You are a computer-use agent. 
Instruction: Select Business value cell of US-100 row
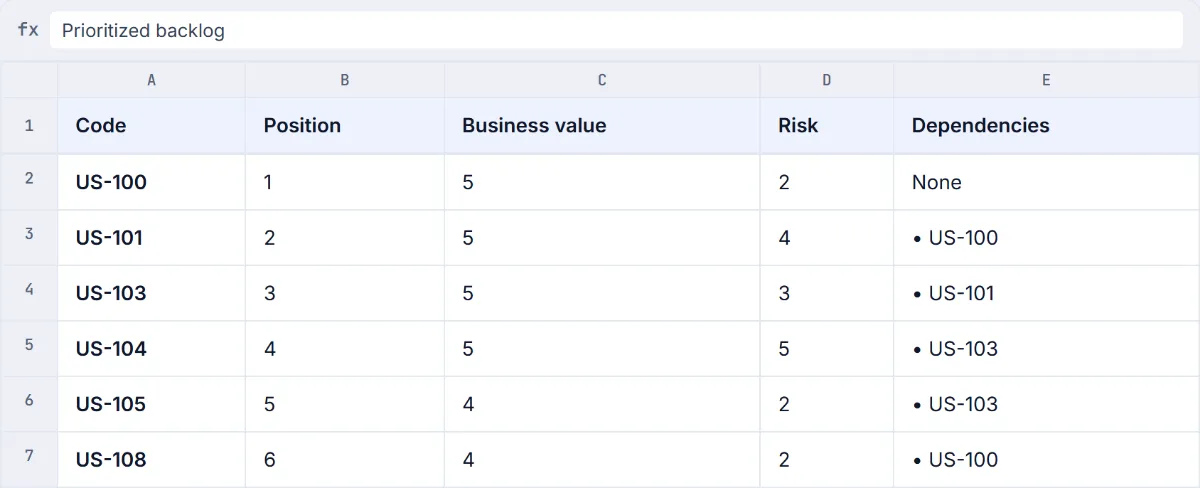click(x=602, y=182)
